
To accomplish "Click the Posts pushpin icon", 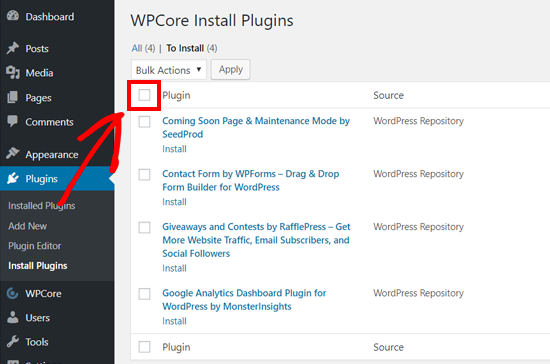I will tap(13, 48).
